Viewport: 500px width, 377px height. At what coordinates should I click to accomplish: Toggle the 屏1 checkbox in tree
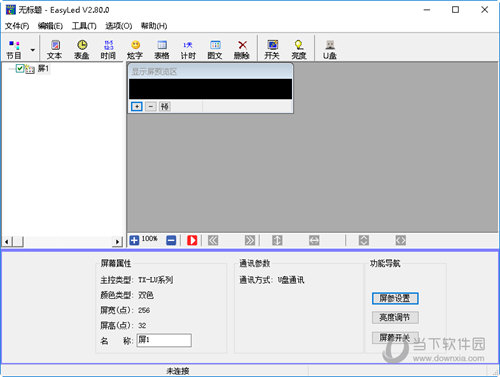coord(20,69)
